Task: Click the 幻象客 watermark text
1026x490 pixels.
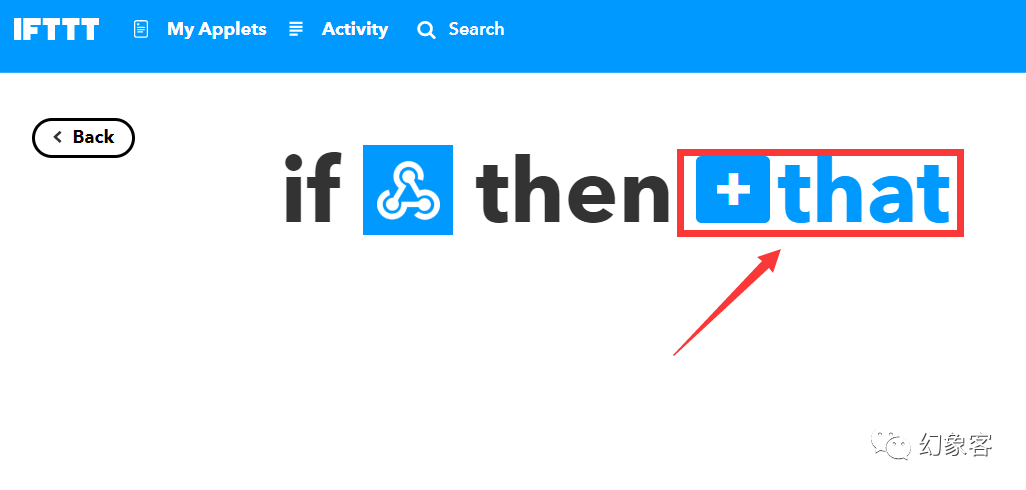Action: point(955,445)
